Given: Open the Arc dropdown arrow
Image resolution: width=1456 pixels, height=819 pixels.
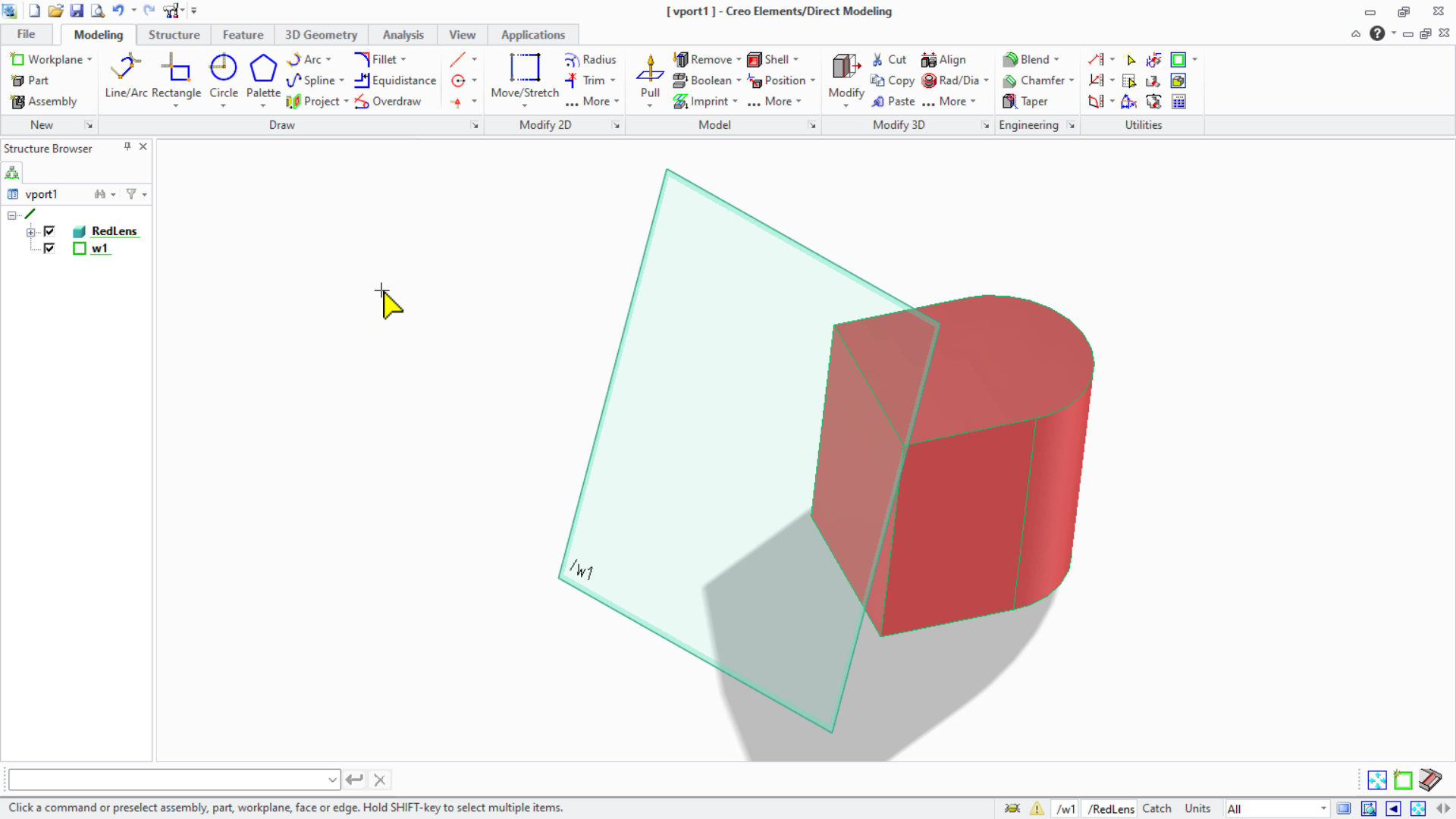Looking at the screenshot, I should pyautogui.click(x=328, y=59).
